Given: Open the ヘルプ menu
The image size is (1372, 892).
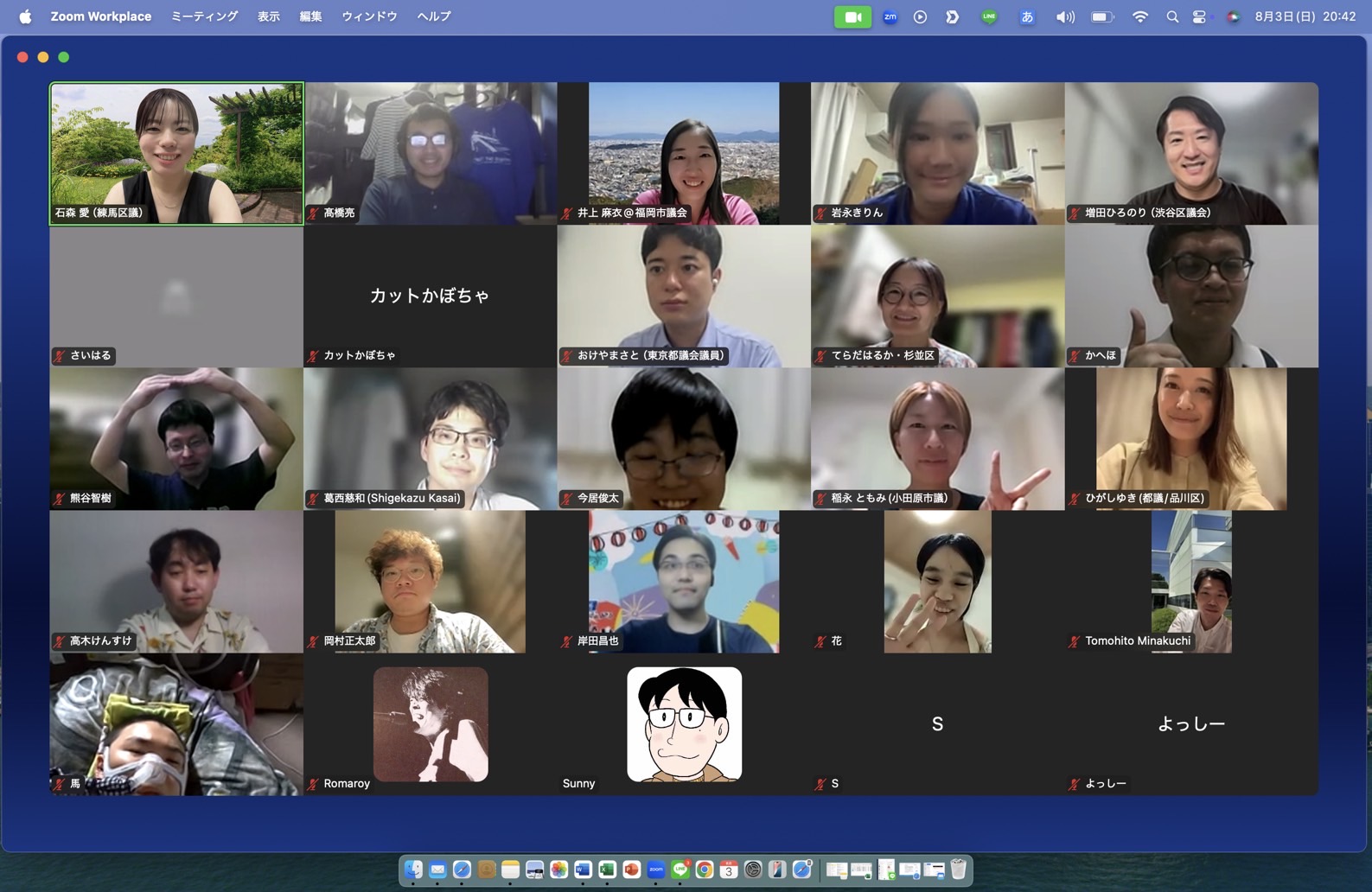Looking at the screenshot, I should click(x=433, y=16).
